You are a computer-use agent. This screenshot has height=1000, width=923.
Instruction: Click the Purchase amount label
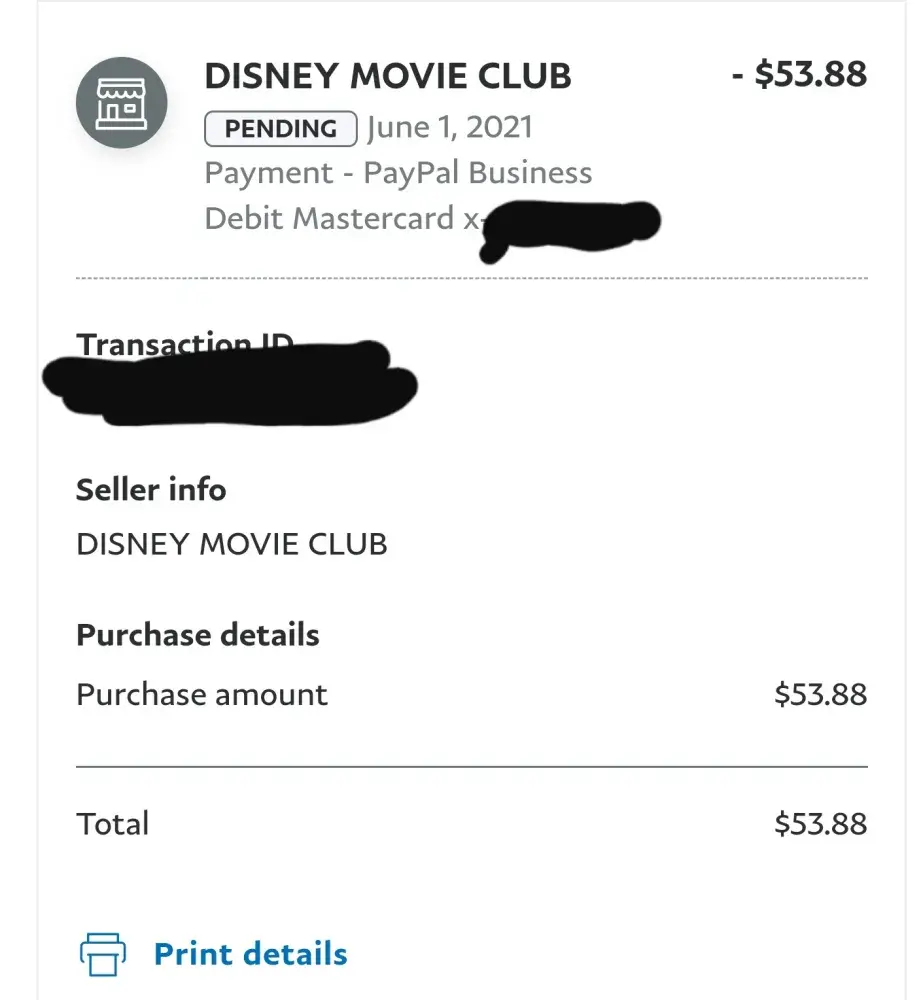tap(202, 695)
